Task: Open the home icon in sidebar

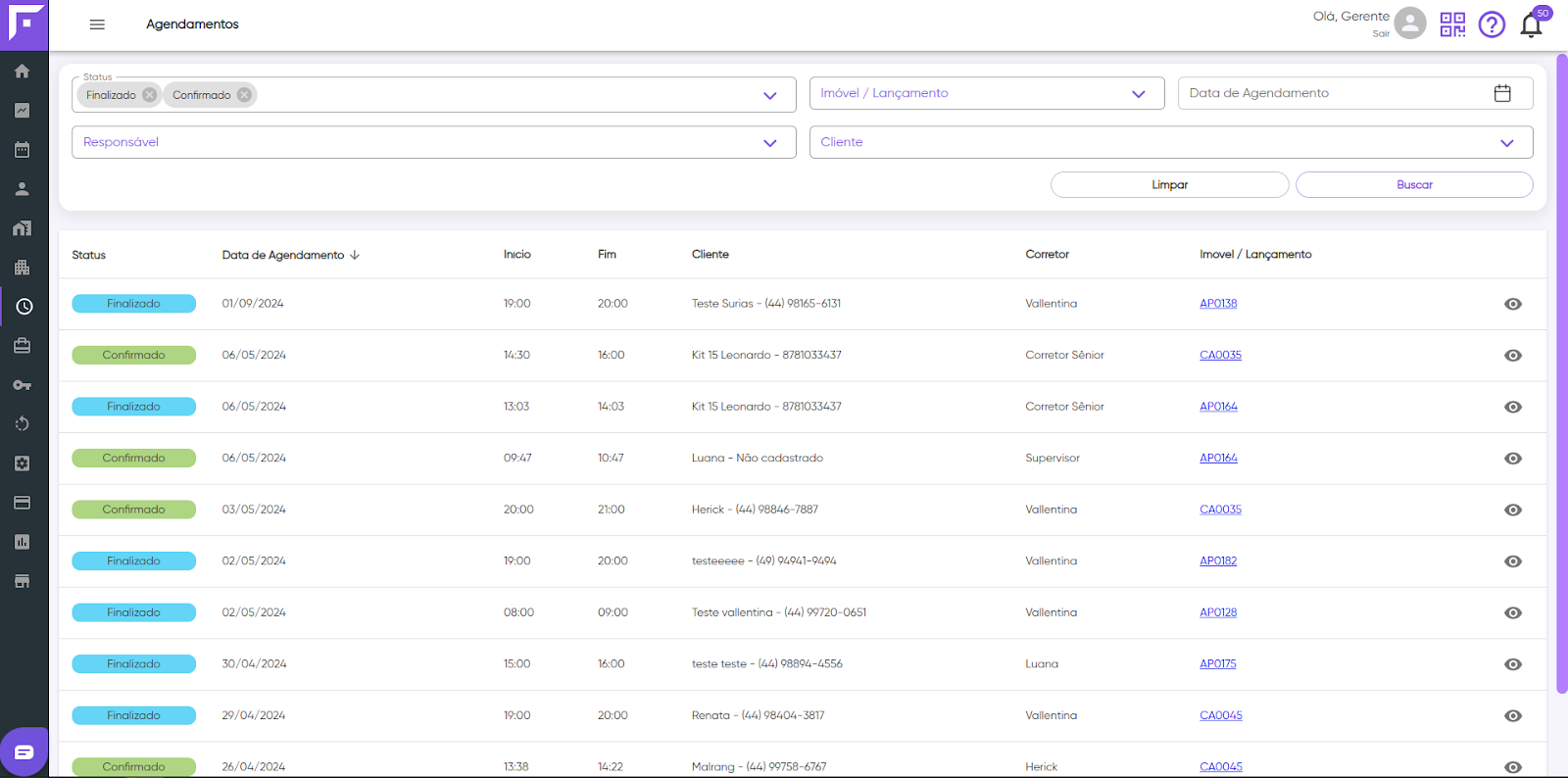Action: 22,71
